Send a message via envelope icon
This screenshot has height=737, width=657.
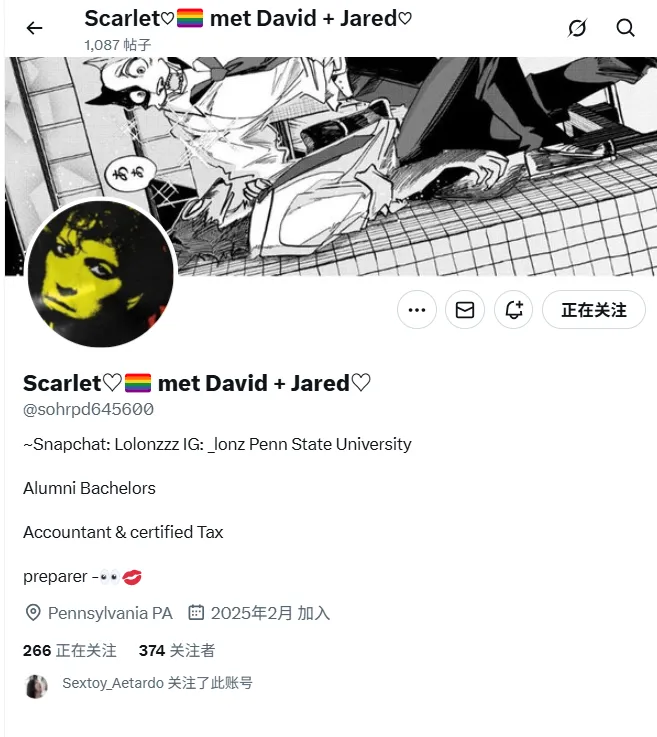pyautogui.click(x=465, y=310)
